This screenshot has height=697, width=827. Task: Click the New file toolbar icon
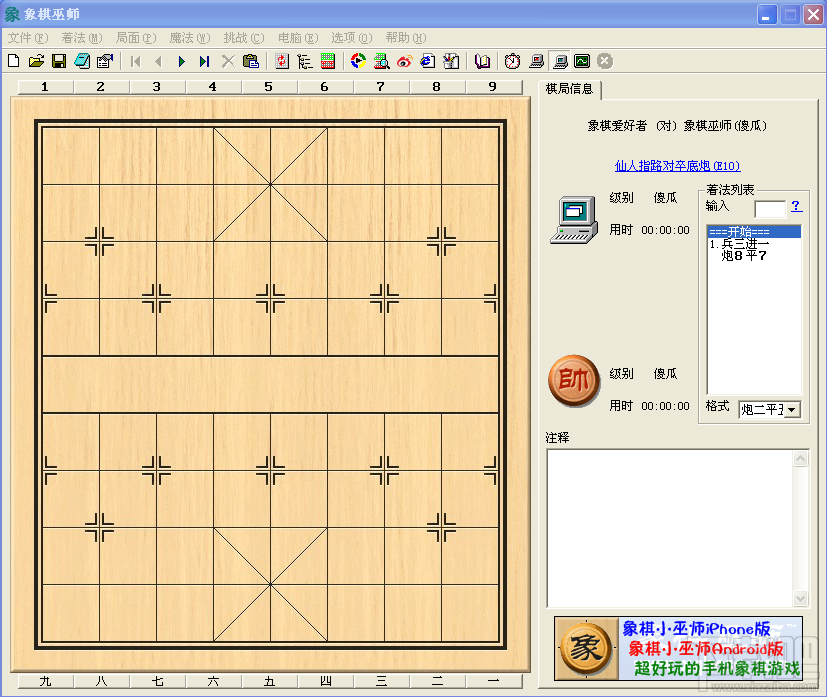pos(14,61)
